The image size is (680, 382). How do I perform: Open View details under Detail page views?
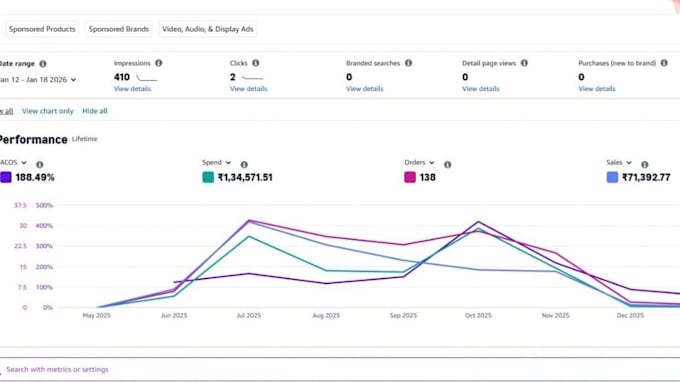coord(481,88)
